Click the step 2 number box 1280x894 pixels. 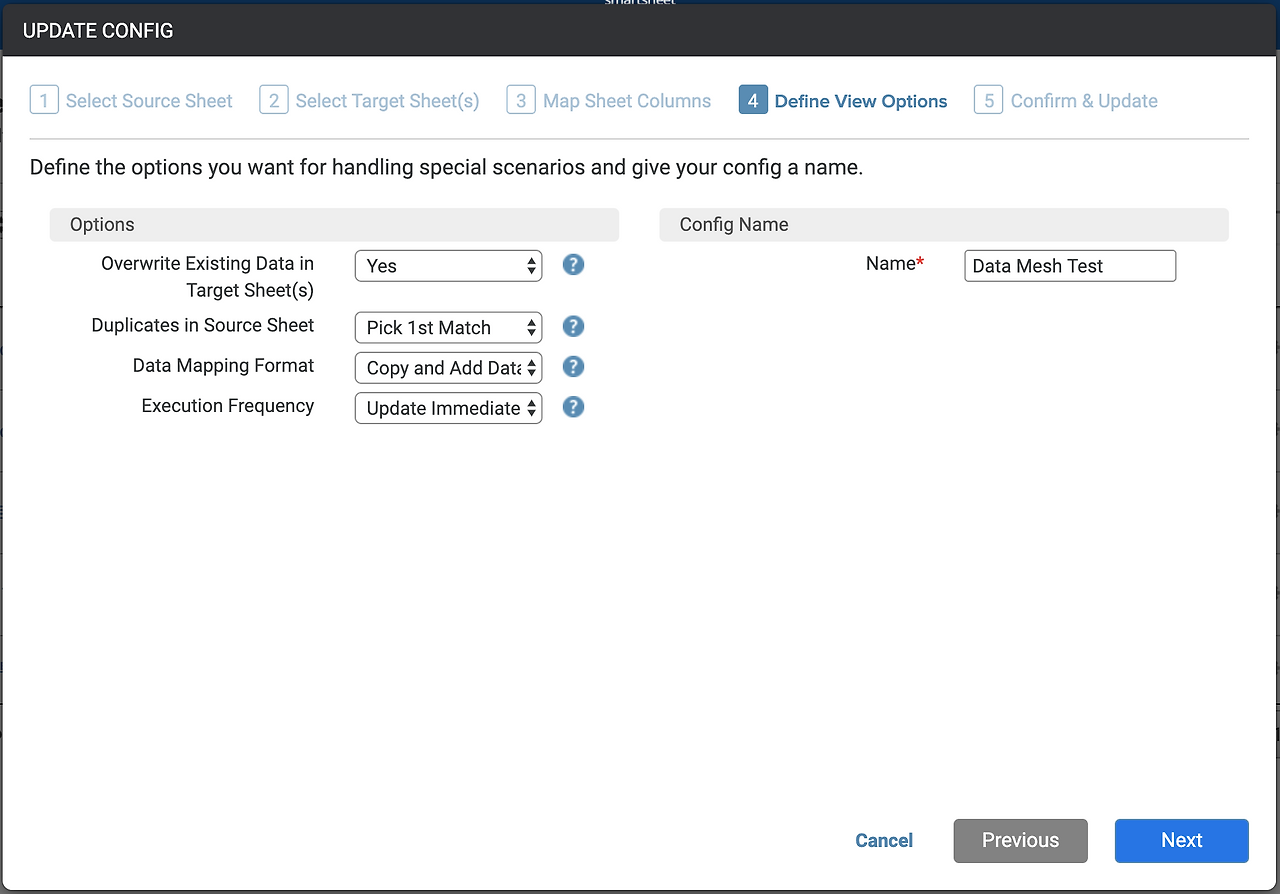pos(274,100)
